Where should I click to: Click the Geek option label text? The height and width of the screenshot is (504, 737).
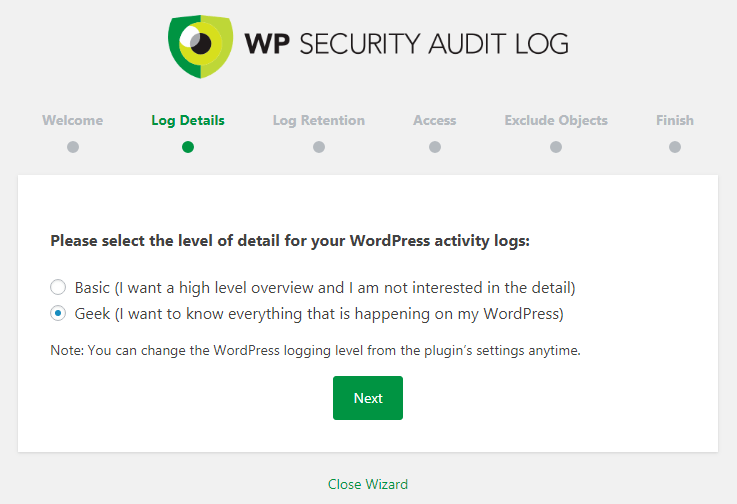[x=319, y=314]
